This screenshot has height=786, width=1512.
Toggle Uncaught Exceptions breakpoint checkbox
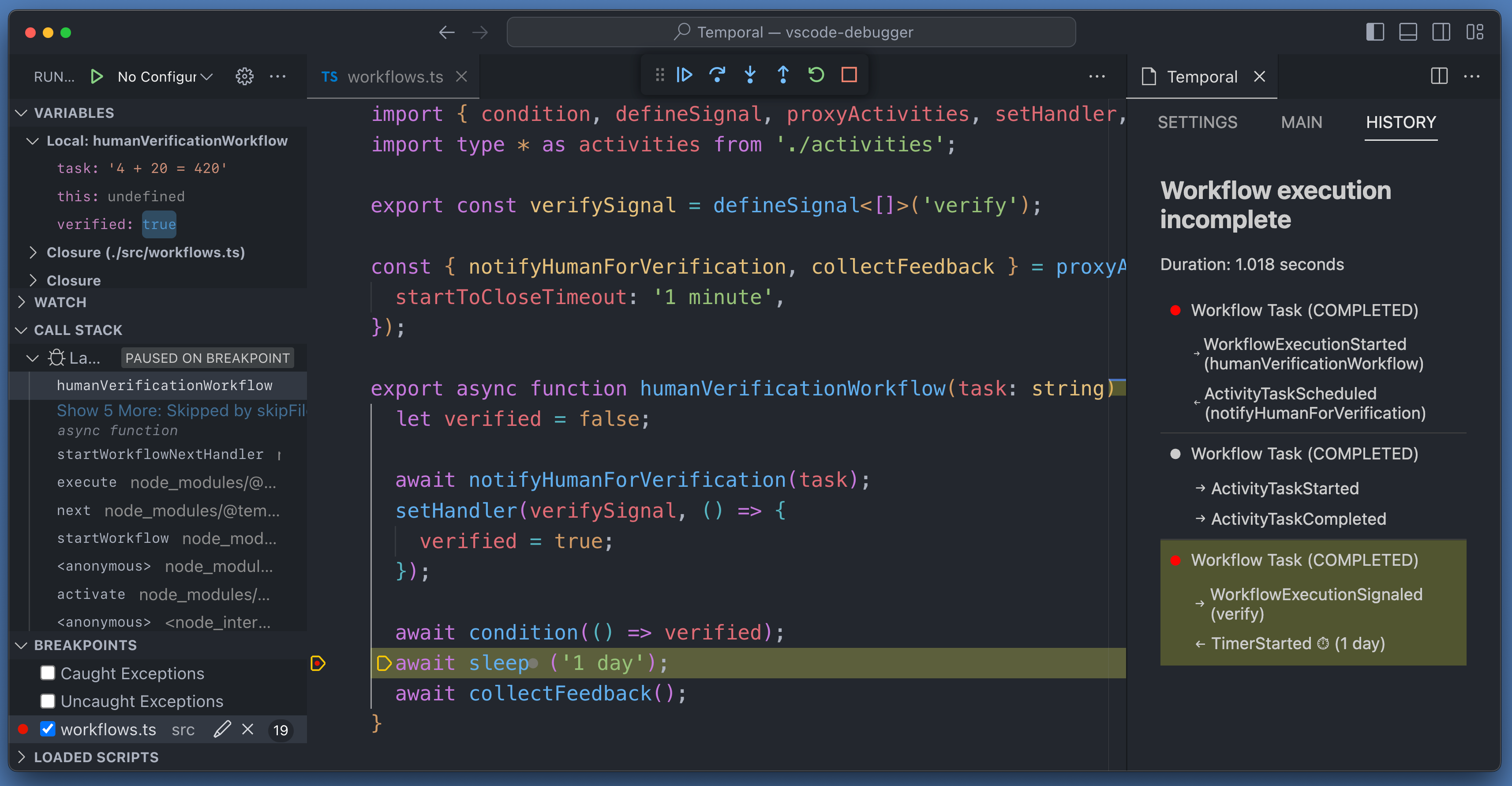click(48, 701)
